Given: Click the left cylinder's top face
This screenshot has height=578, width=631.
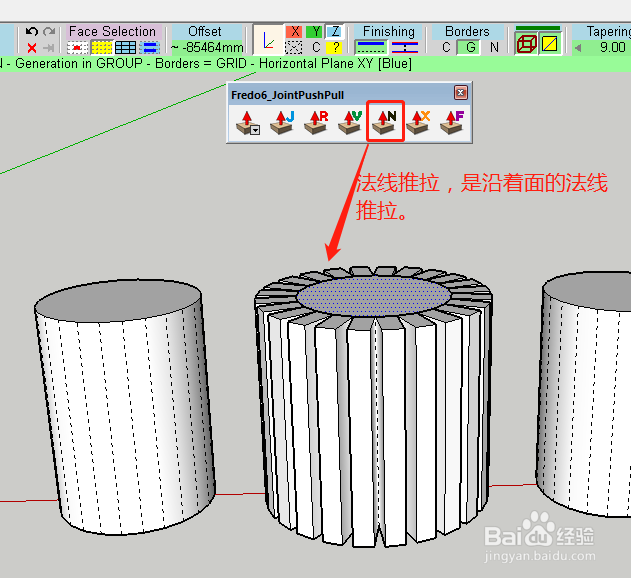Looking at the screenshot, I should pos(118,300).
